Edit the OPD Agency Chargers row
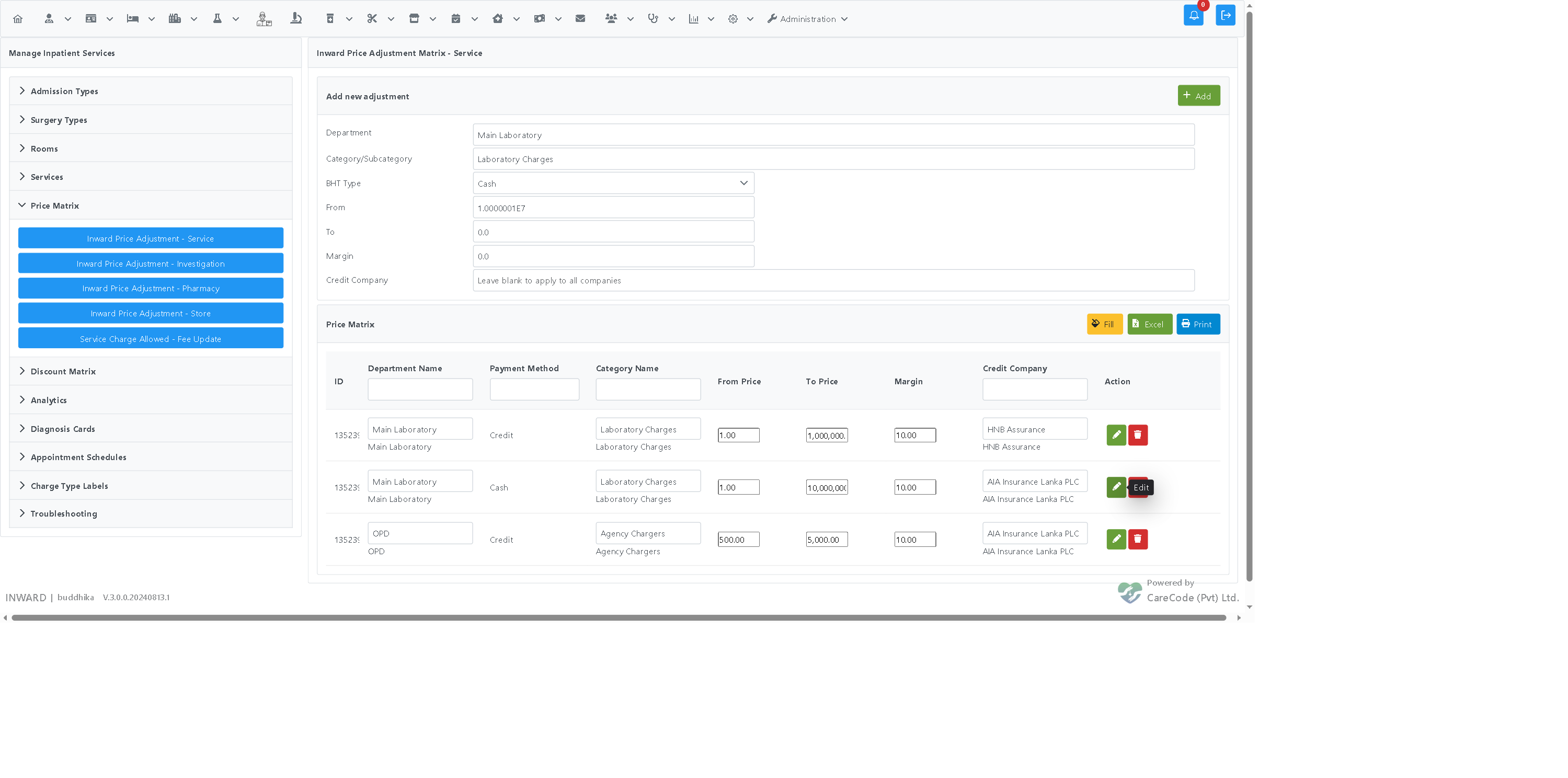 point(1116,540)
